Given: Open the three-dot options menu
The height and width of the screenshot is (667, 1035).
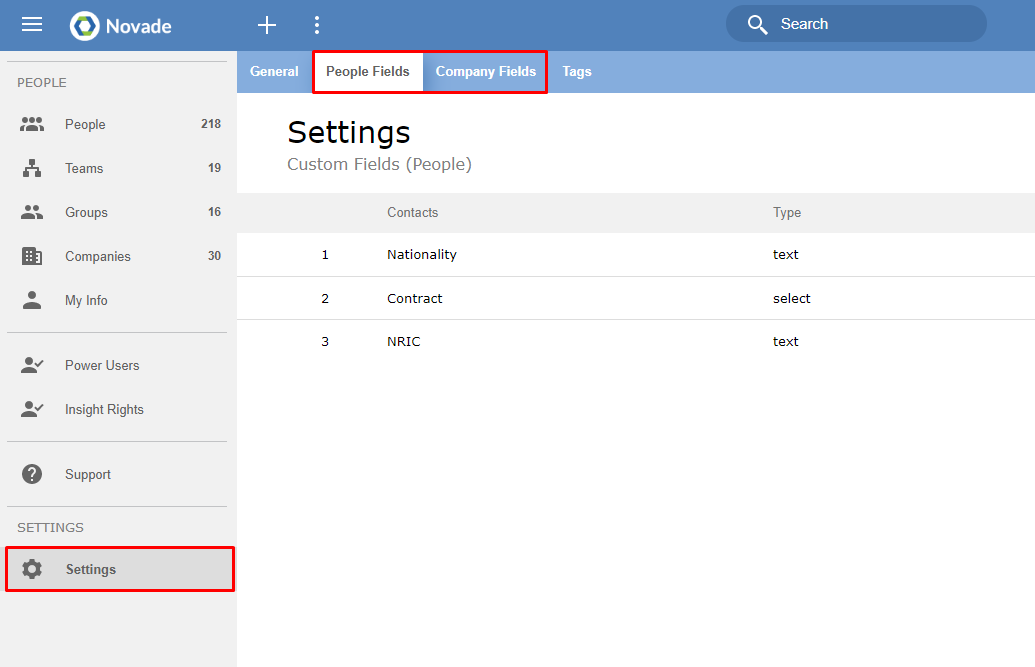Looking at the screenshot, I should pyautogui.click(x=317, y=25).
